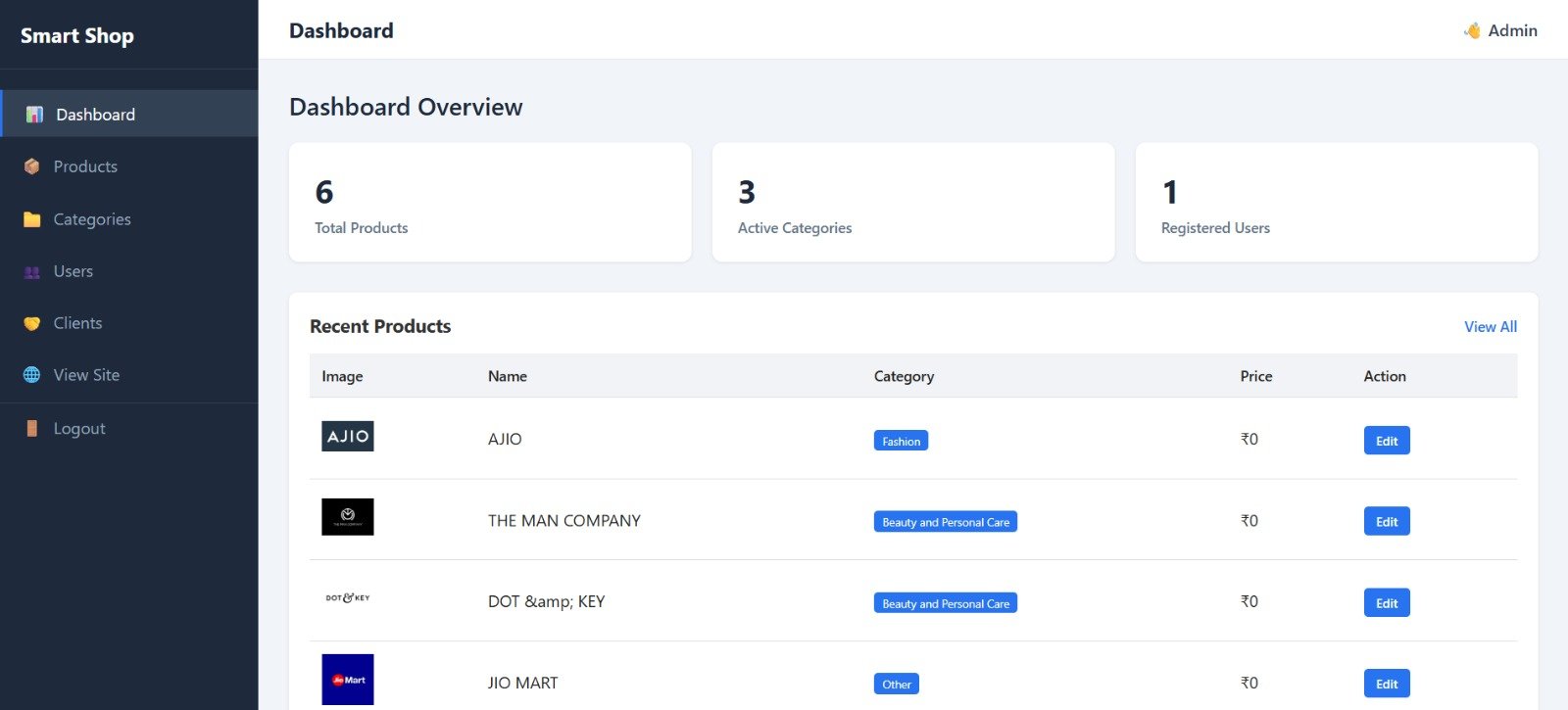Open the Total Products stat card

[x=490, y=203]
